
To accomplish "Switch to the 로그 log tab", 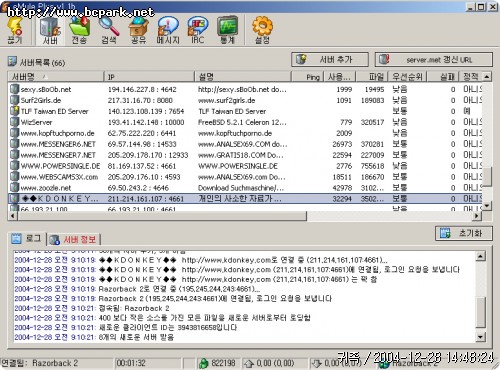I will pos(27,238).
